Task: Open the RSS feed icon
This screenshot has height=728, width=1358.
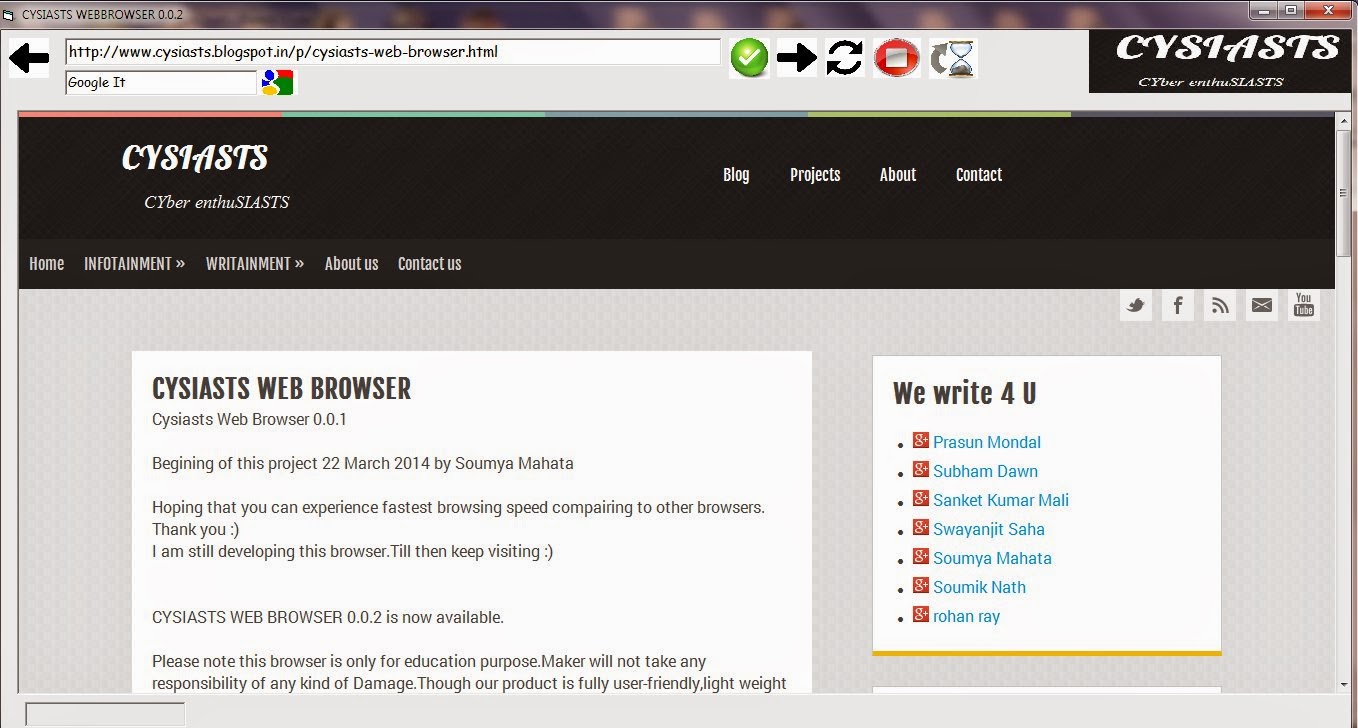Action: (1219, 305)
